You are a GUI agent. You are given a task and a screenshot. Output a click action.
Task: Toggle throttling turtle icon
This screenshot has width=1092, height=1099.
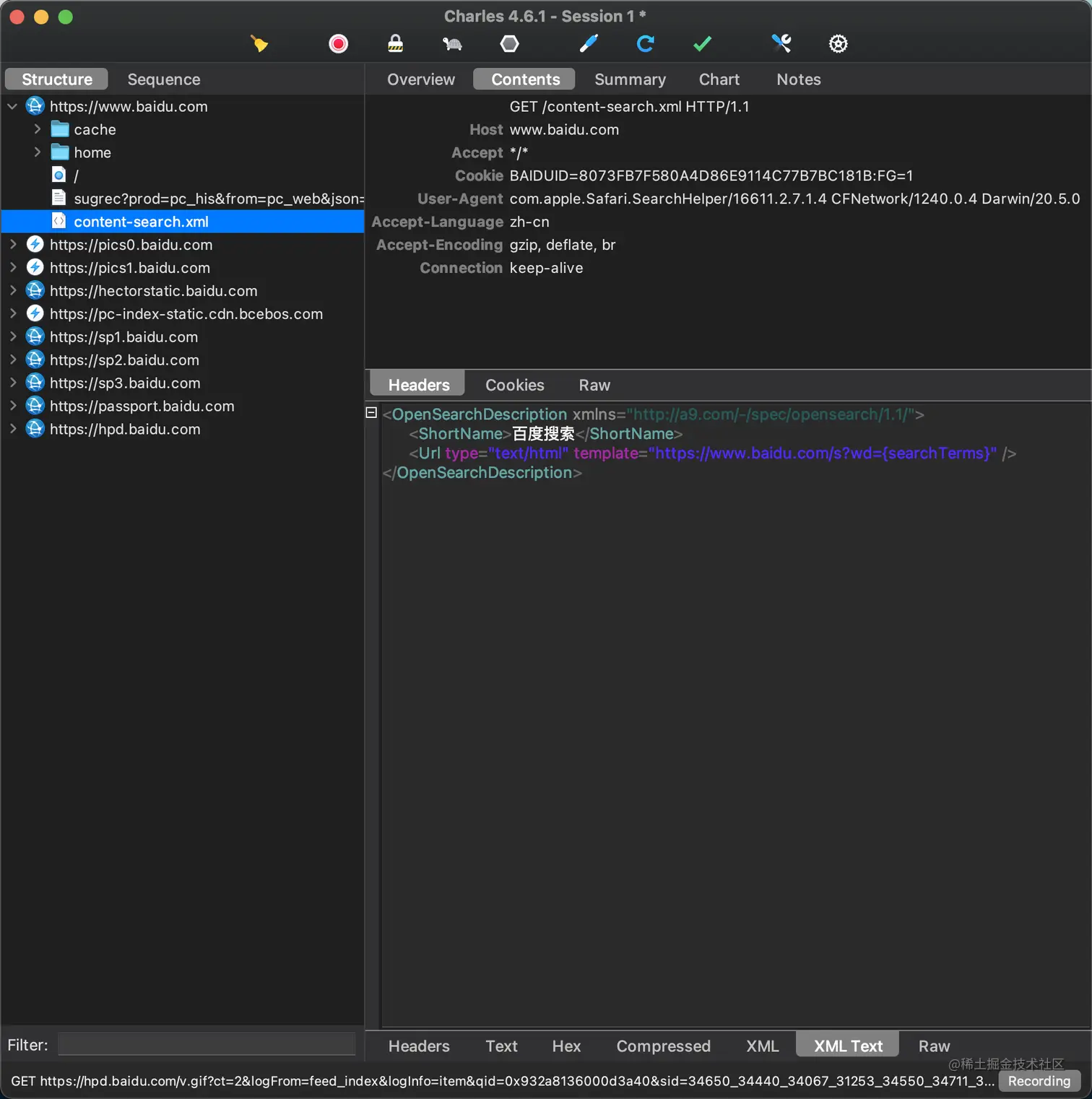pyautogui.click(x=452, y=44)
